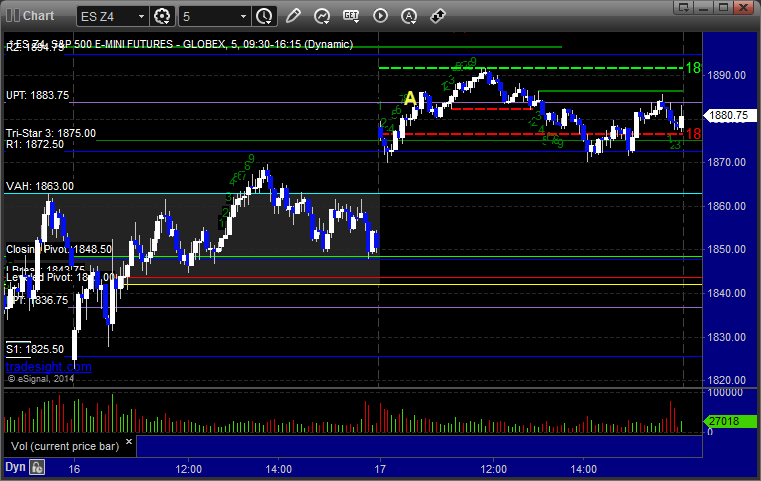Click the 1860.00 price axis label
The image size is (761, 481).
(x=727, y=206)
